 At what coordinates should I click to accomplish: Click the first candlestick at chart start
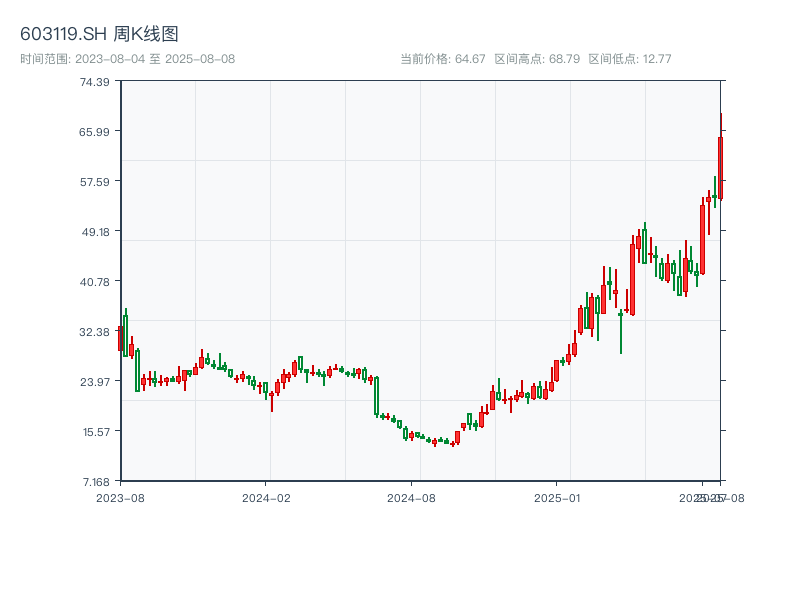point(120,338)
